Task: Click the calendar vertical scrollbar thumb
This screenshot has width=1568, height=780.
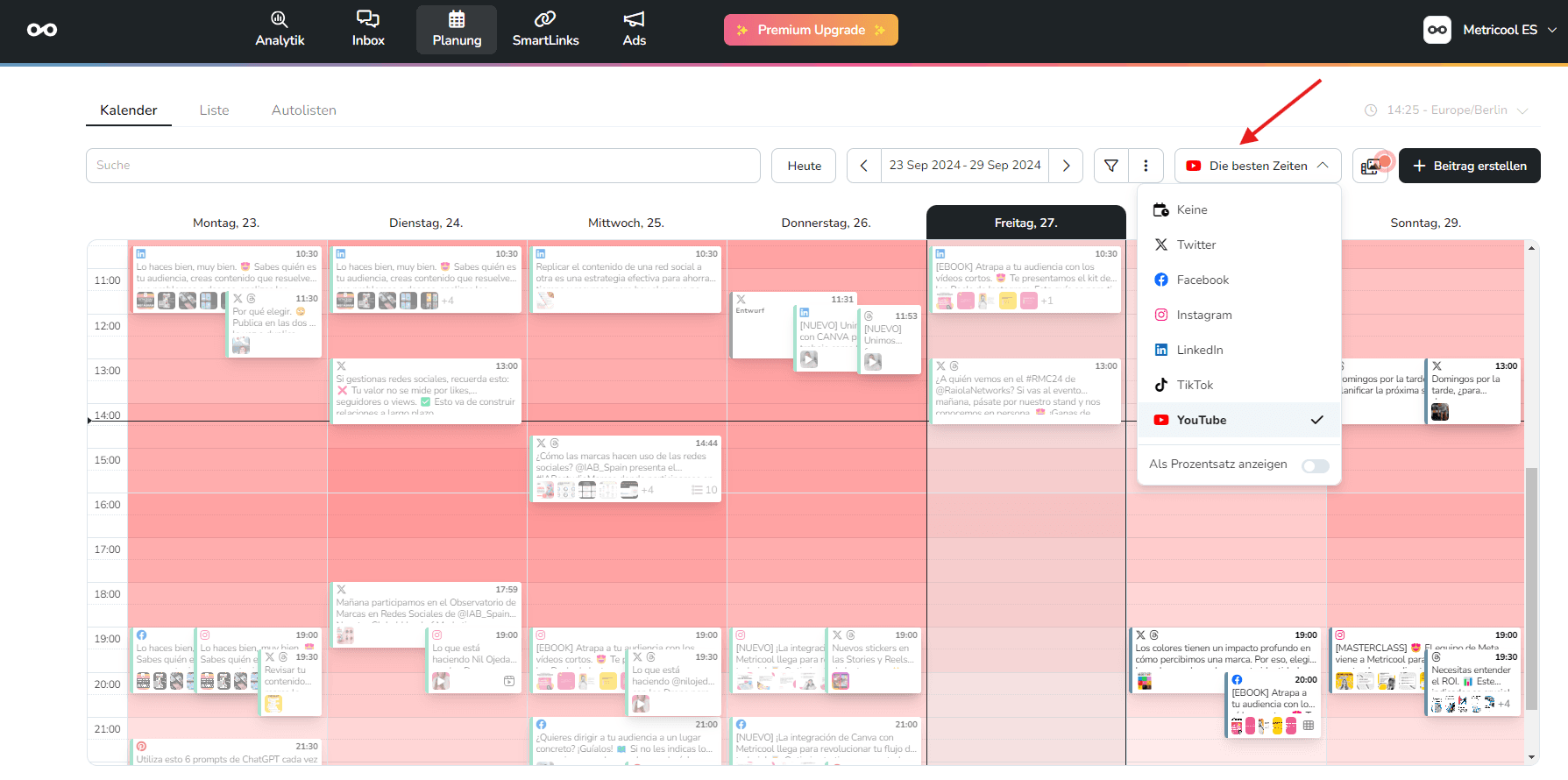Action: (1531, 587)
